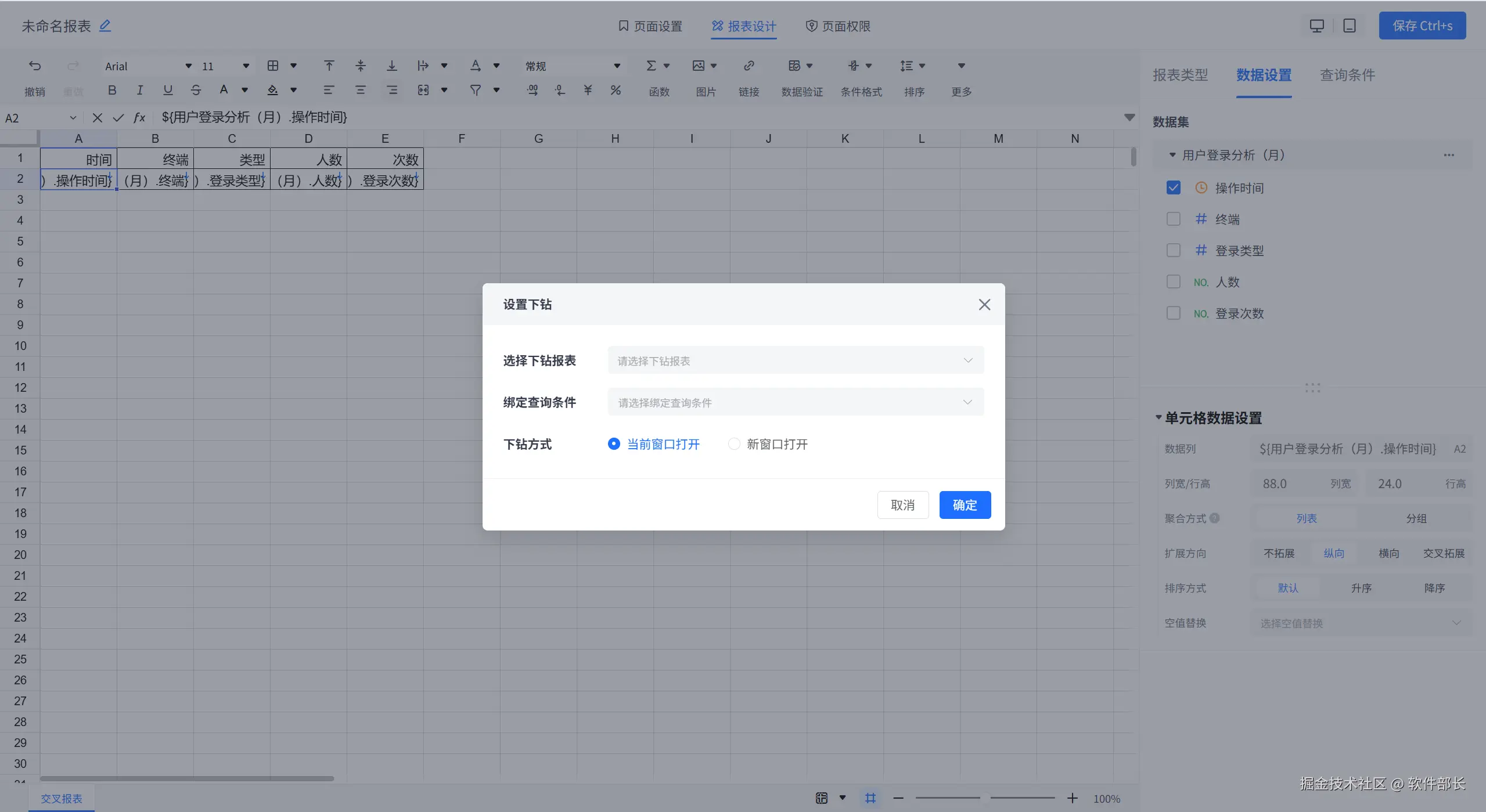Click the currency yen format icon
1486x812 pixels.
coord(588,90)
